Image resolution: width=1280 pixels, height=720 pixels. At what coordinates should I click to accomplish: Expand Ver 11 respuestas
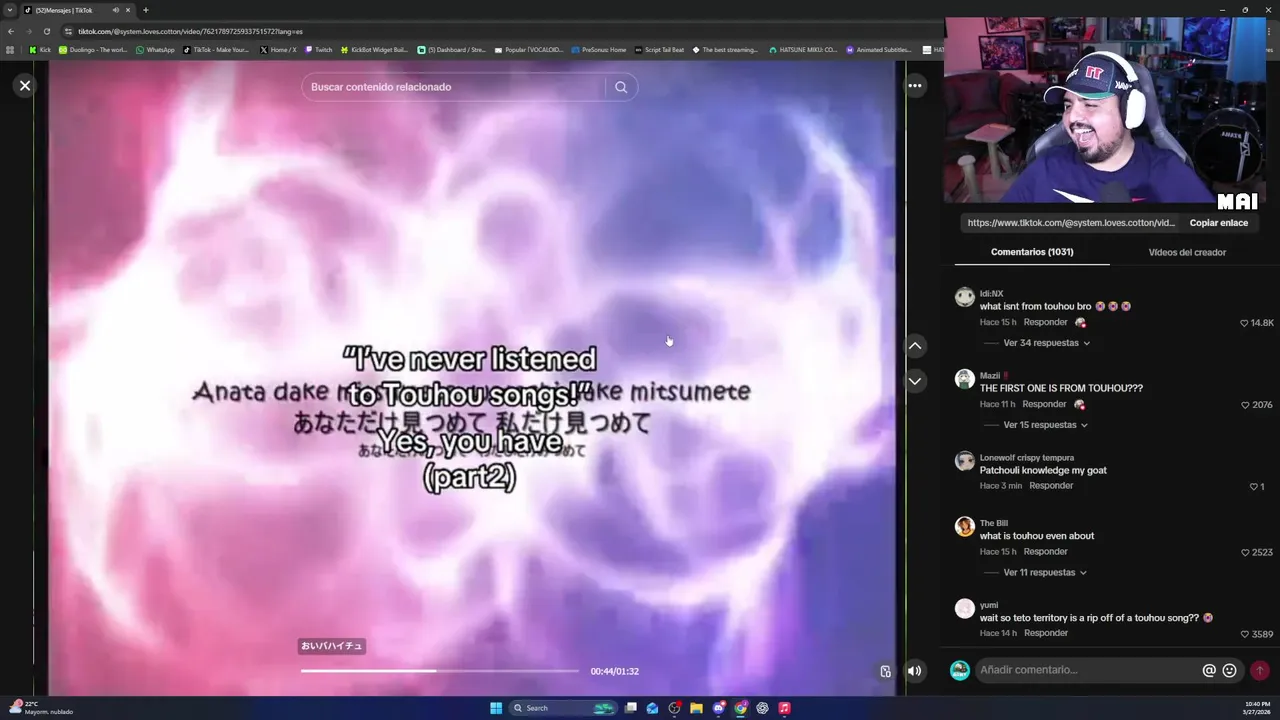click(x=1046, y=573)
